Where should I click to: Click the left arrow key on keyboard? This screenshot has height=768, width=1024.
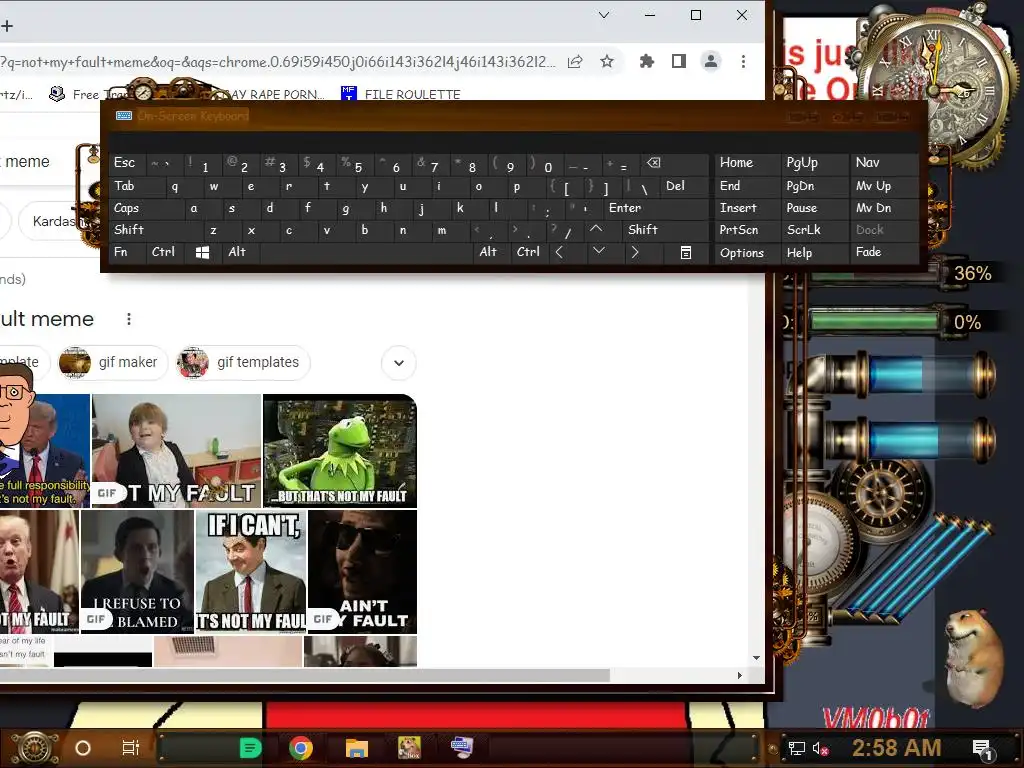[x=560, y=252]
